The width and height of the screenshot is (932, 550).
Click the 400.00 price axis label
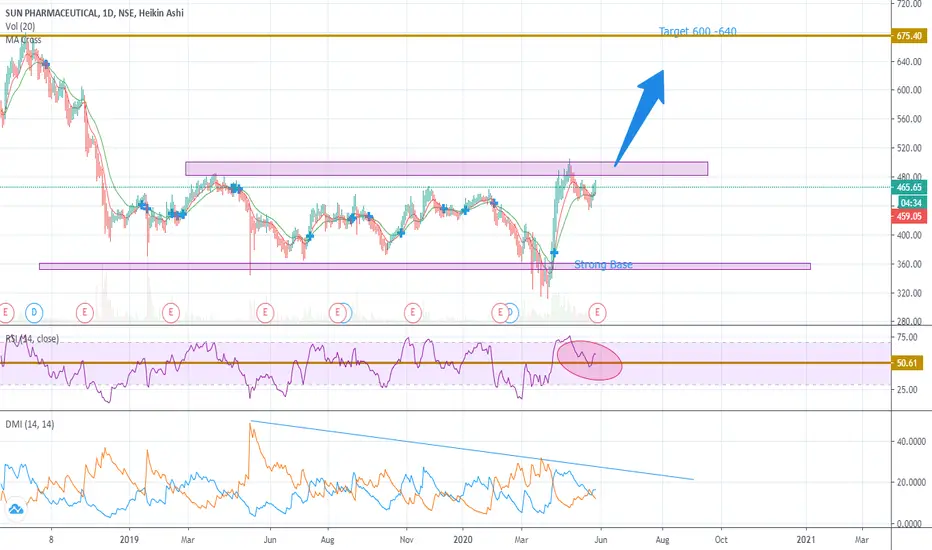[x=909, y=235]
